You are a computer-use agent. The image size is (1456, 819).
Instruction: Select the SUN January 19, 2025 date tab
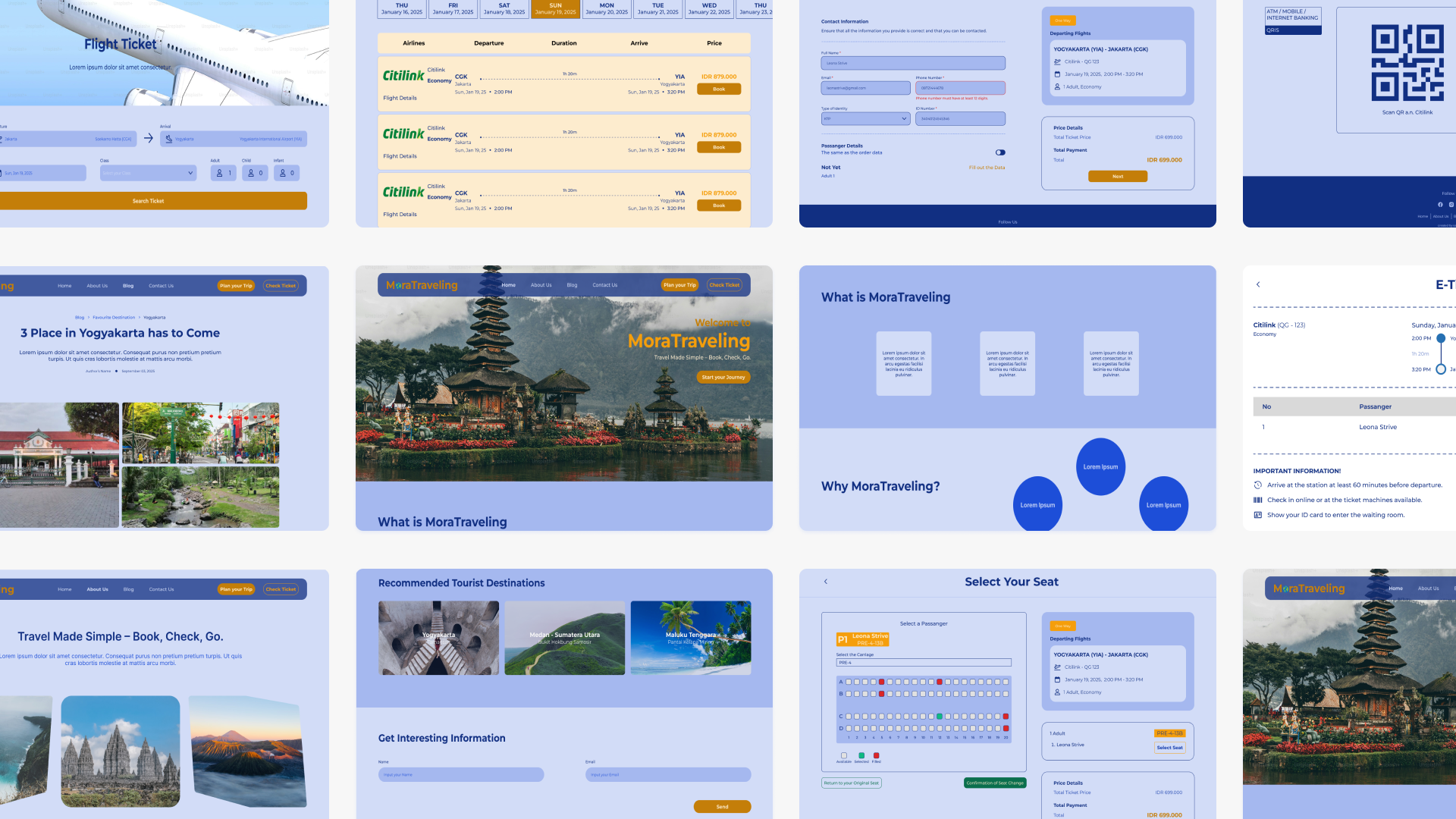(555, 9)
